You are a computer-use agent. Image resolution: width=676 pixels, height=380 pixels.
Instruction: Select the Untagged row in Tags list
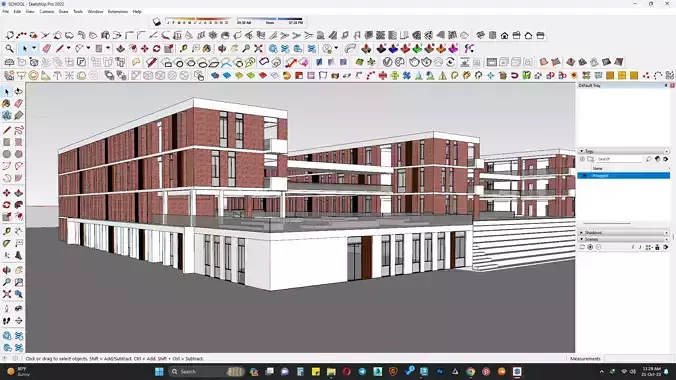623,176
